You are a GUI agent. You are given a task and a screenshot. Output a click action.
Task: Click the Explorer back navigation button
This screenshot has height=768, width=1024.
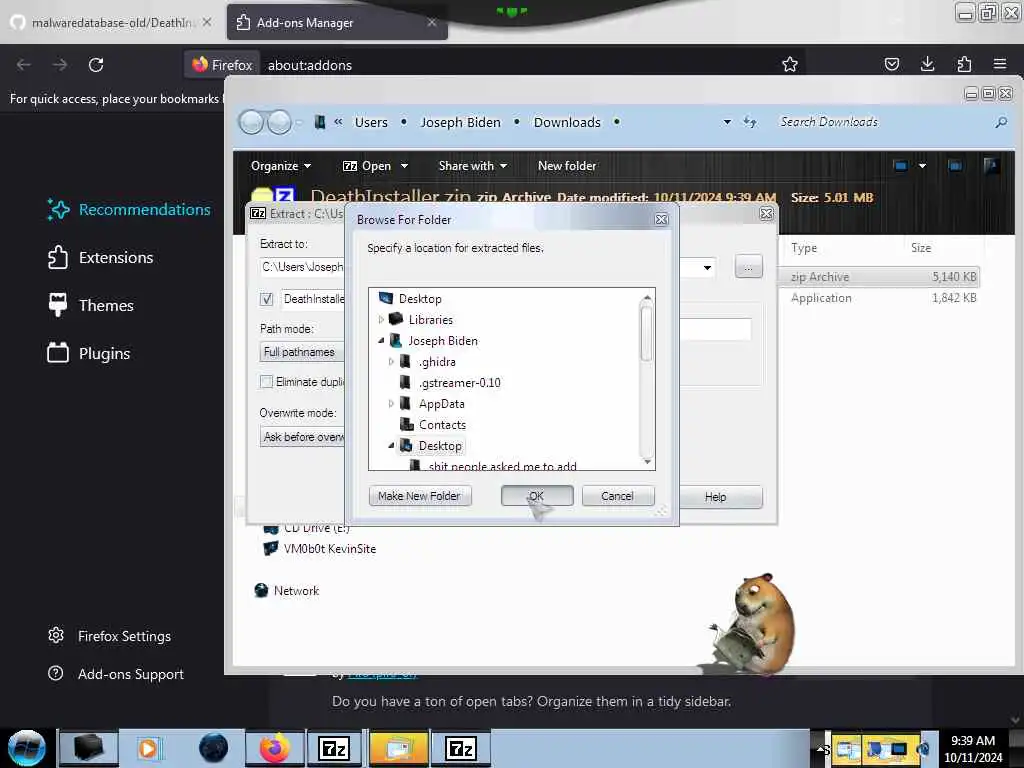pyautogui.click(x=251, y=122)
